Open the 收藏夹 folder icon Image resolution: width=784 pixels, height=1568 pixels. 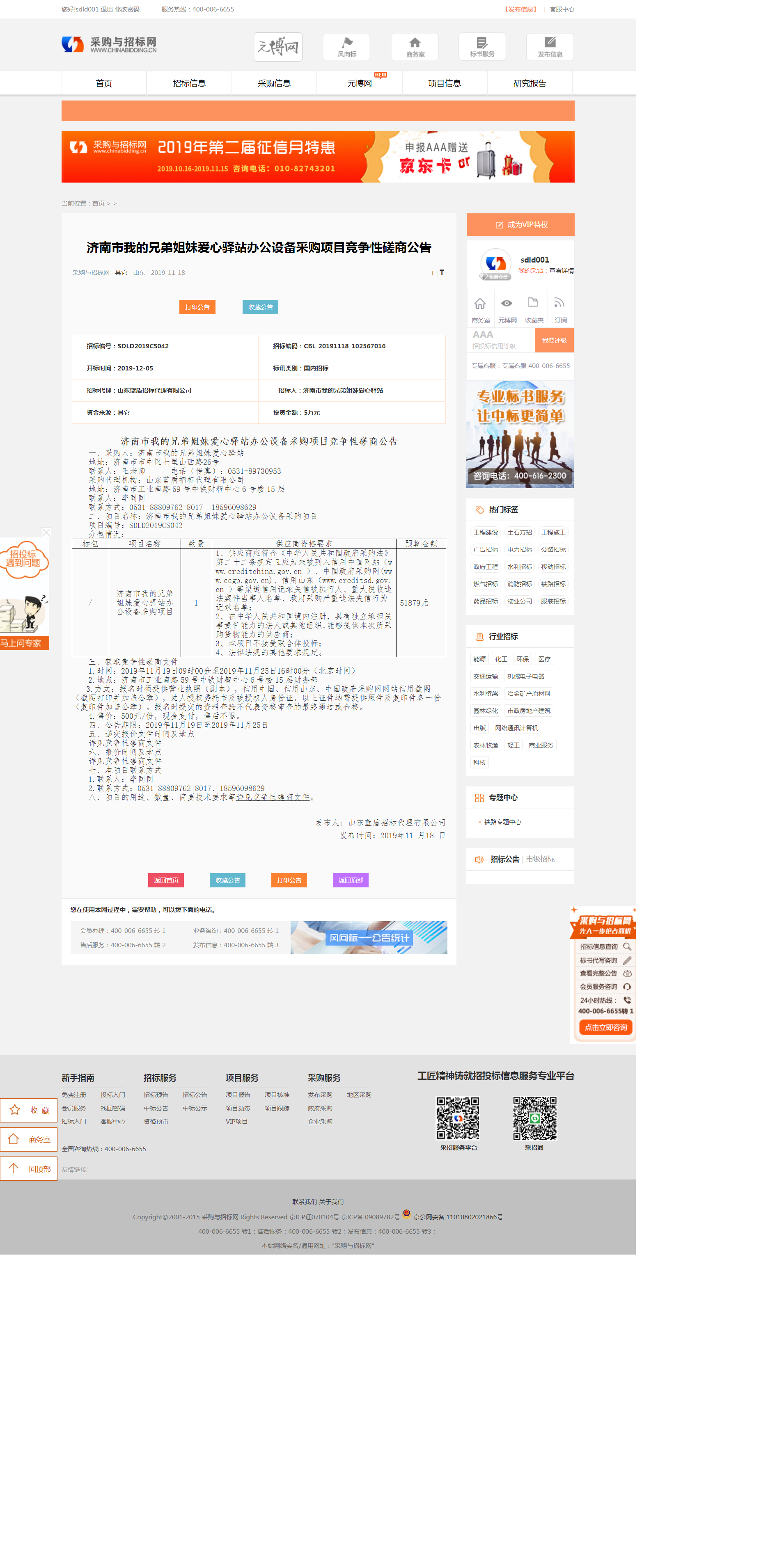click(533, 302)
